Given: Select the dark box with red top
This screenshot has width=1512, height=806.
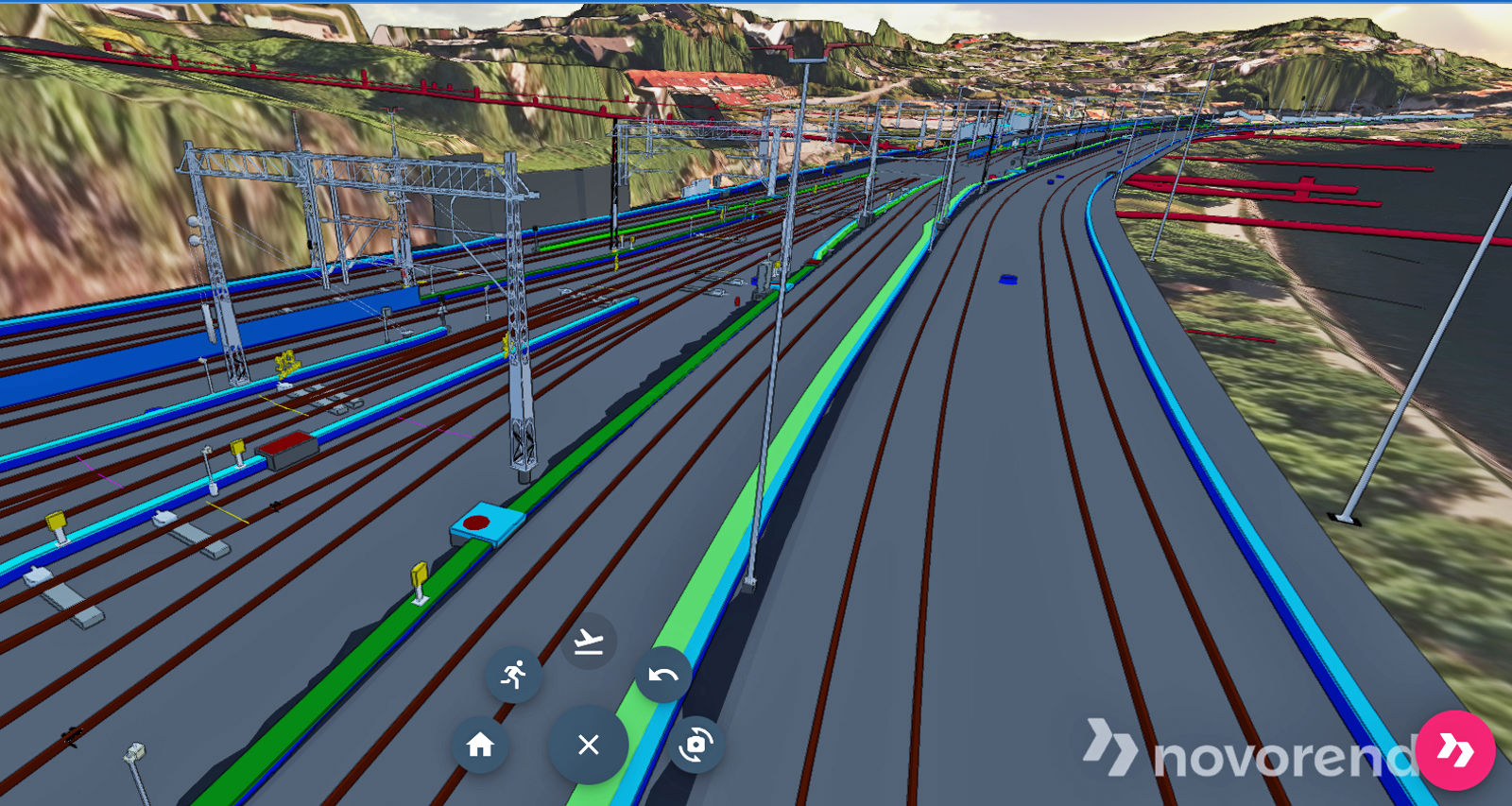Looking at the screenshot, I should click(x=288, y=448).
